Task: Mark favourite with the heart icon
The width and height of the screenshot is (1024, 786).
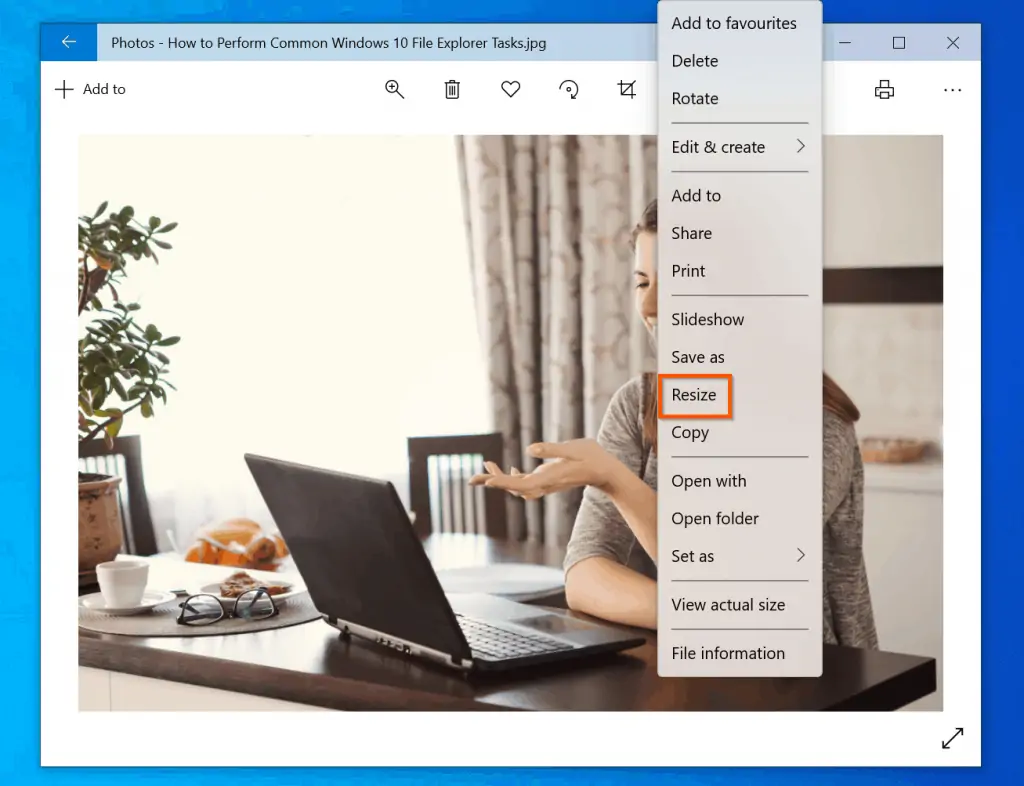Action: (x=511, y=89)
